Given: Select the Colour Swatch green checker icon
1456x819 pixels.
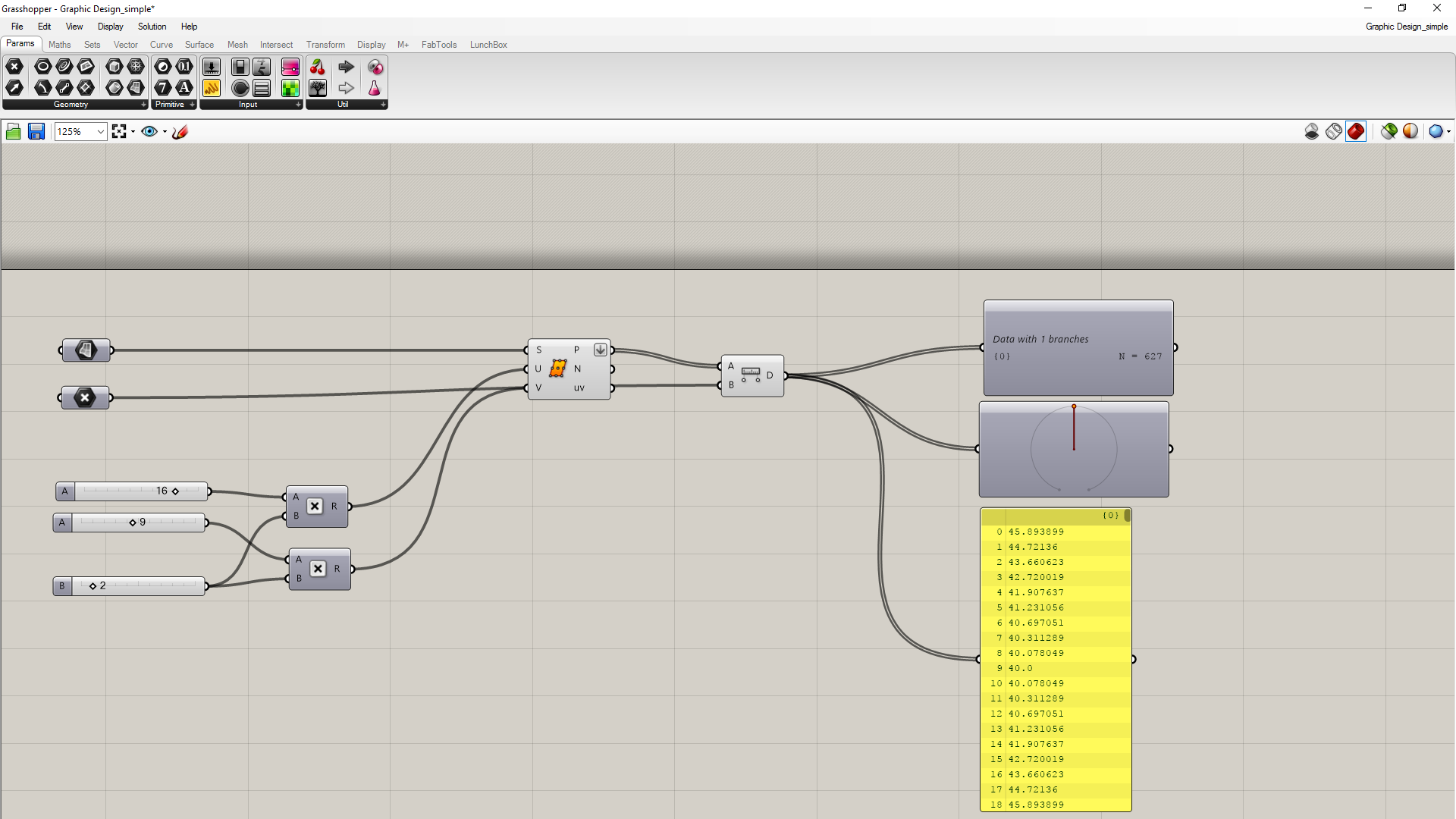Looking at the screenshot, I should point(290,88).
